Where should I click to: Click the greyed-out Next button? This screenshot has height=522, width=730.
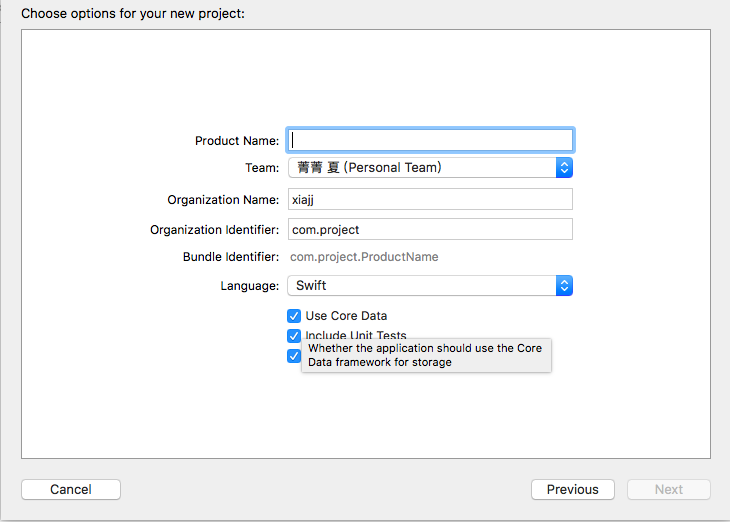click(669, 490)
